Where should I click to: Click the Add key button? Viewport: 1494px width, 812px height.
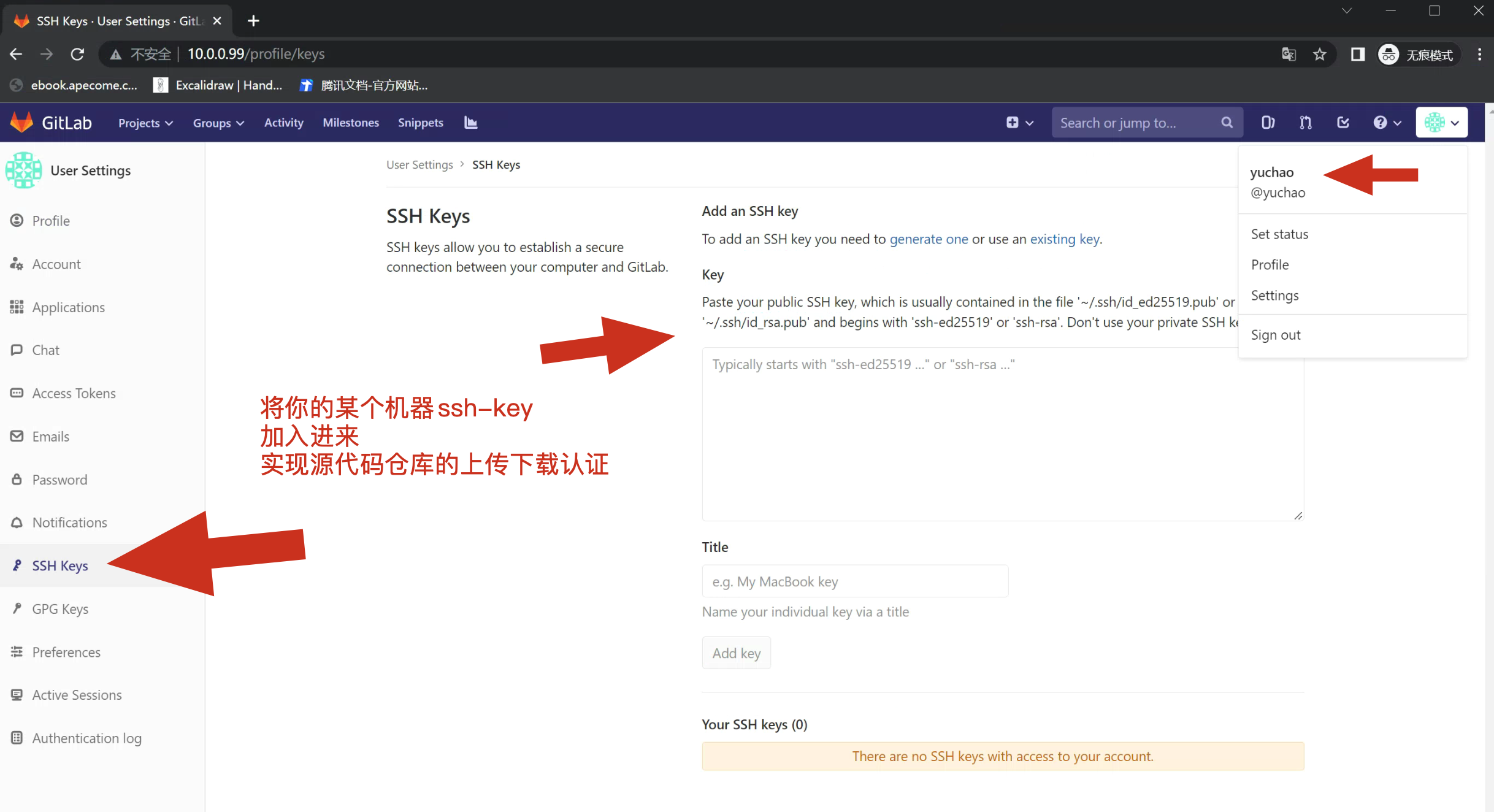point(736,653)
